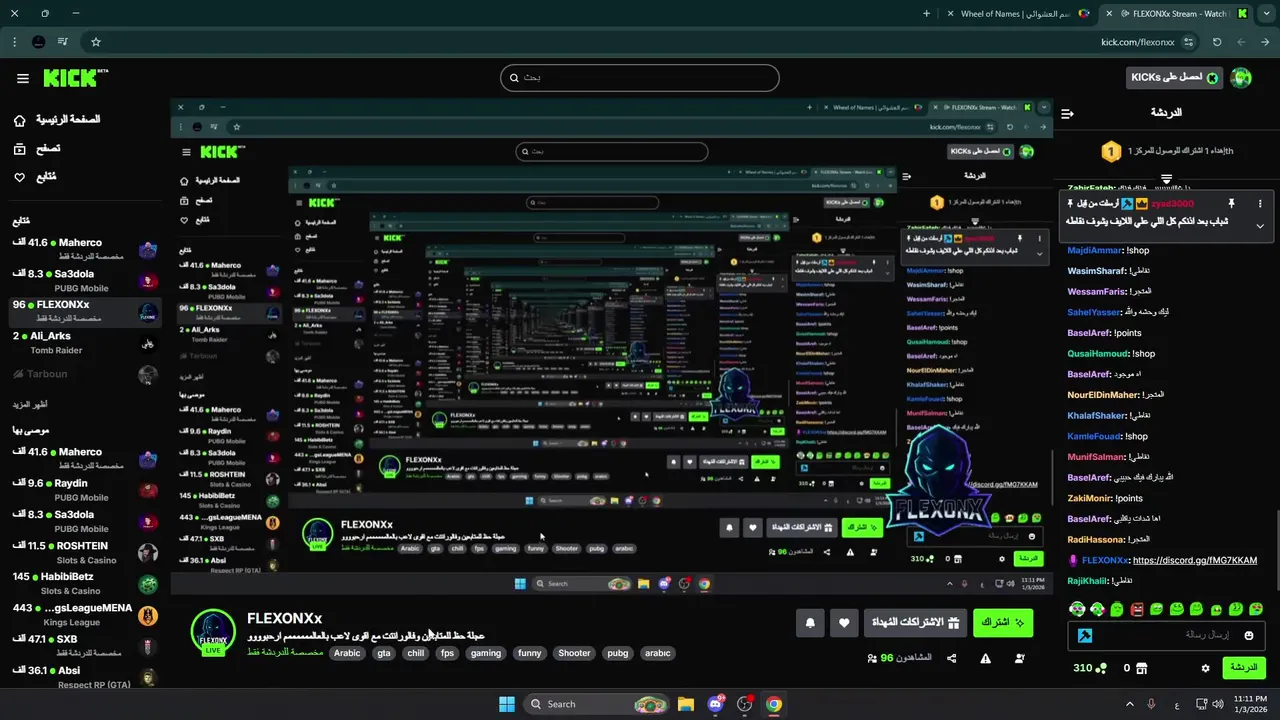The height and width of the screenshot is (720, 1280).
Task: Reload the page in browser toolbar
Action: point(1217,42)
